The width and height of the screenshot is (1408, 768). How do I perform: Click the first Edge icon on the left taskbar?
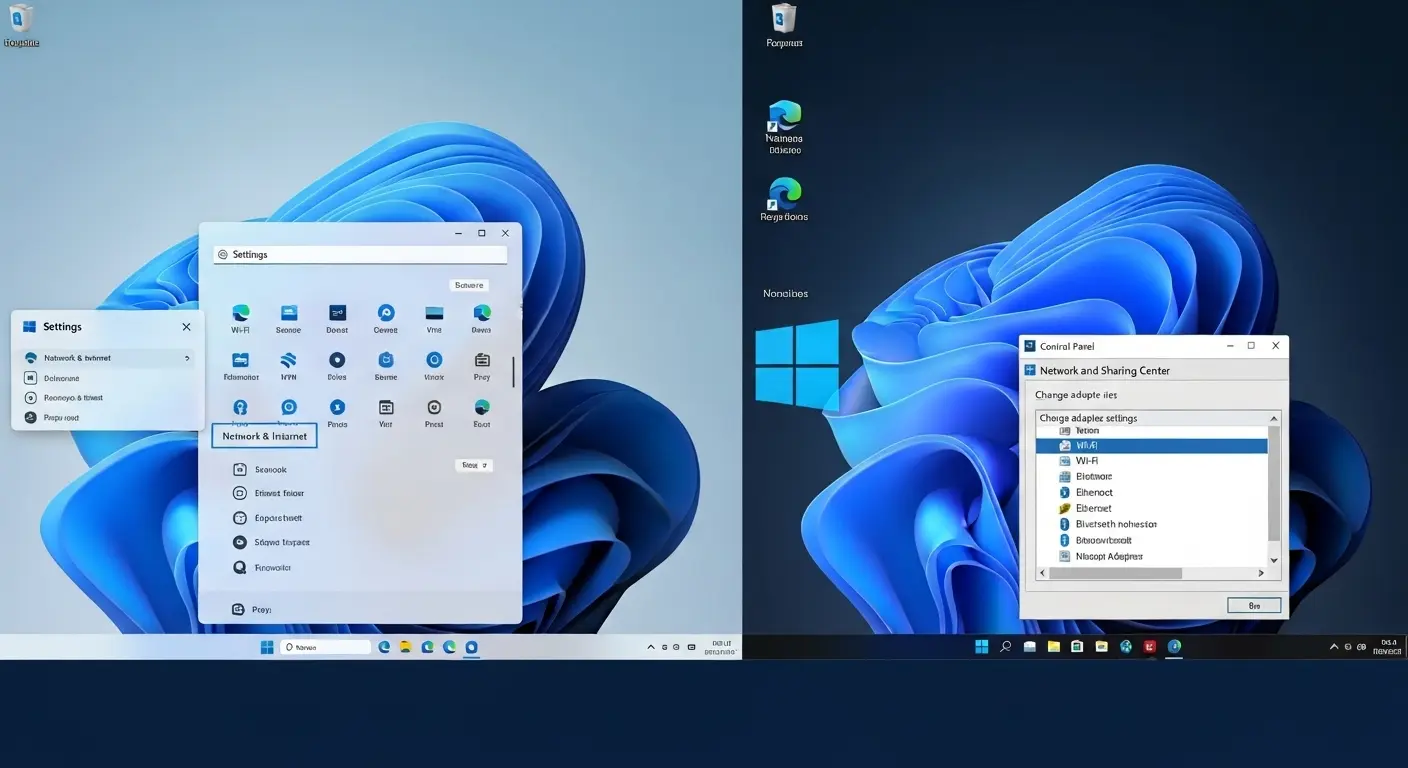click(384, 647)
